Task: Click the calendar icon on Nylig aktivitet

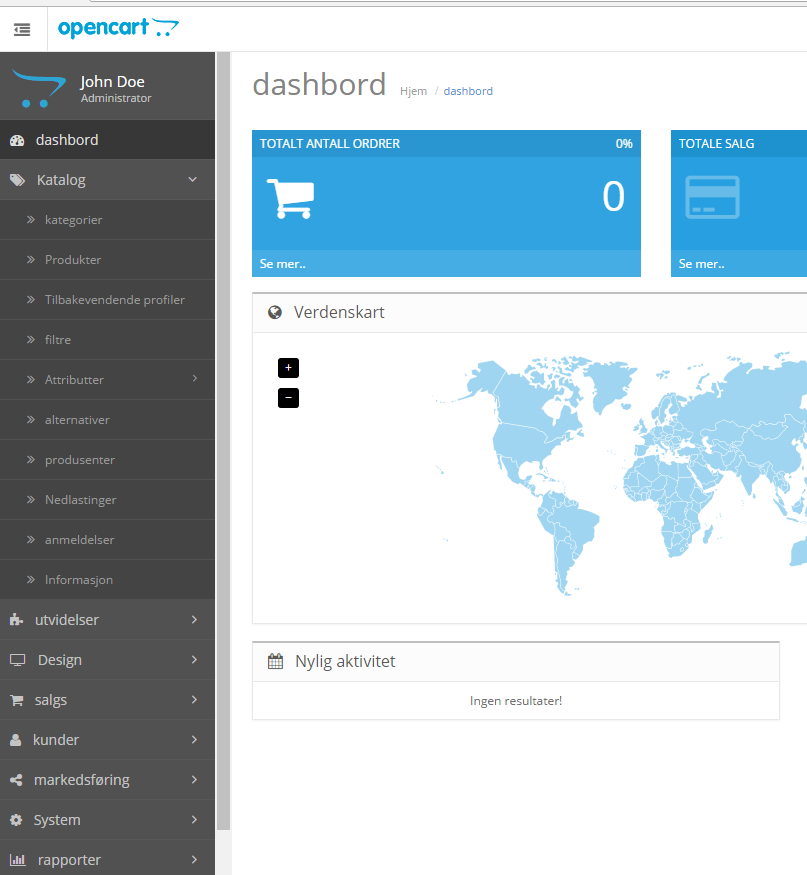Action: (274, 661)
